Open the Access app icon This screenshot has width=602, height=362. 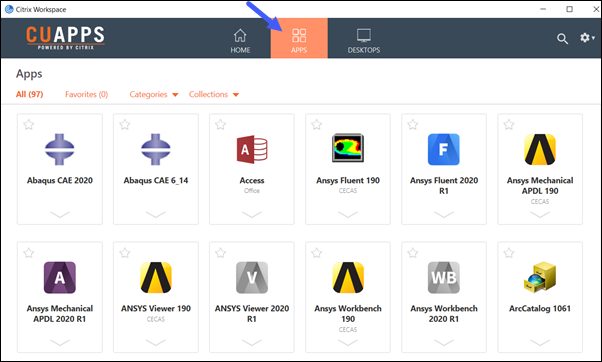point(252,149)
